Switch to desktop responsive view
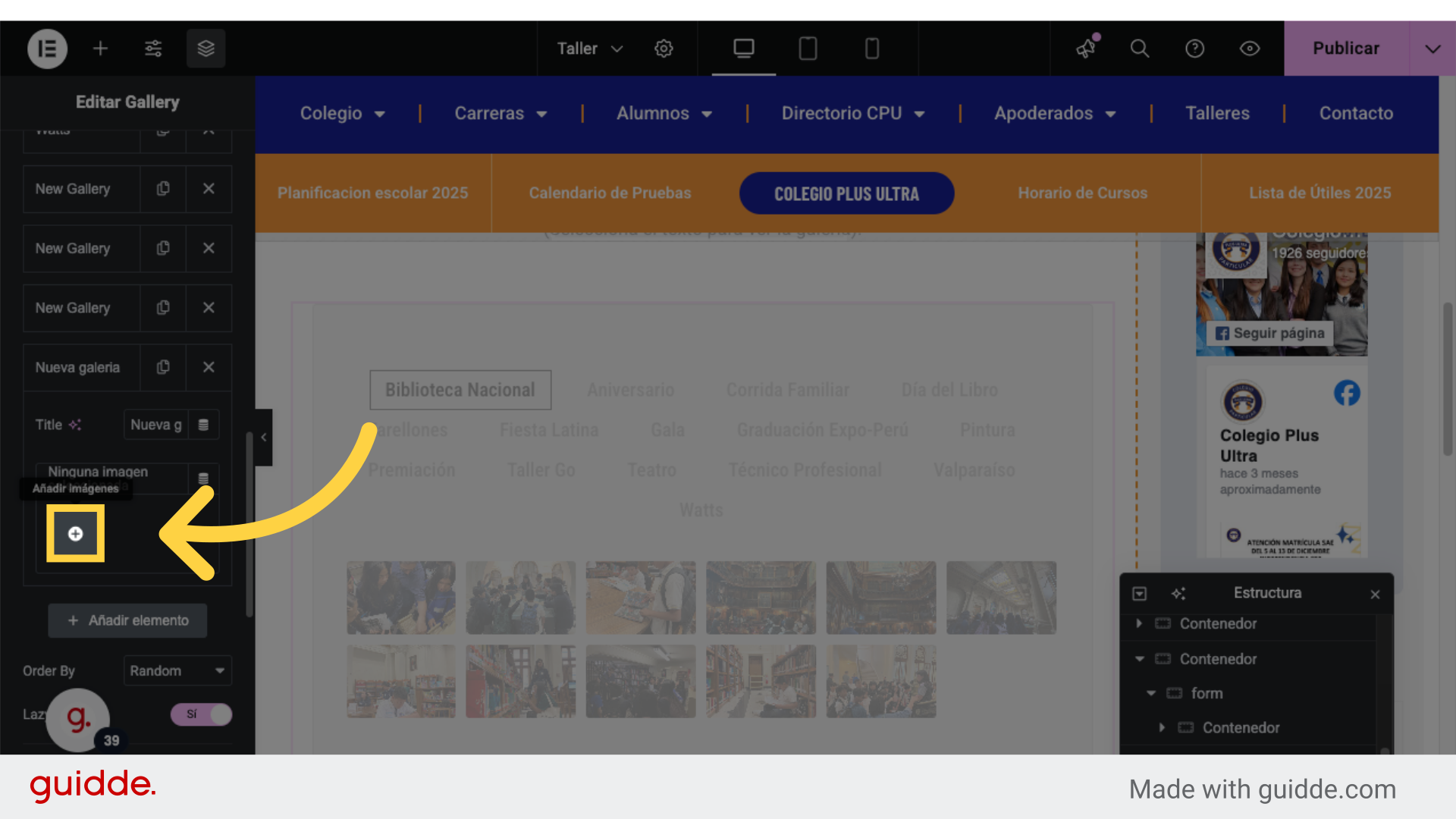 744,49
